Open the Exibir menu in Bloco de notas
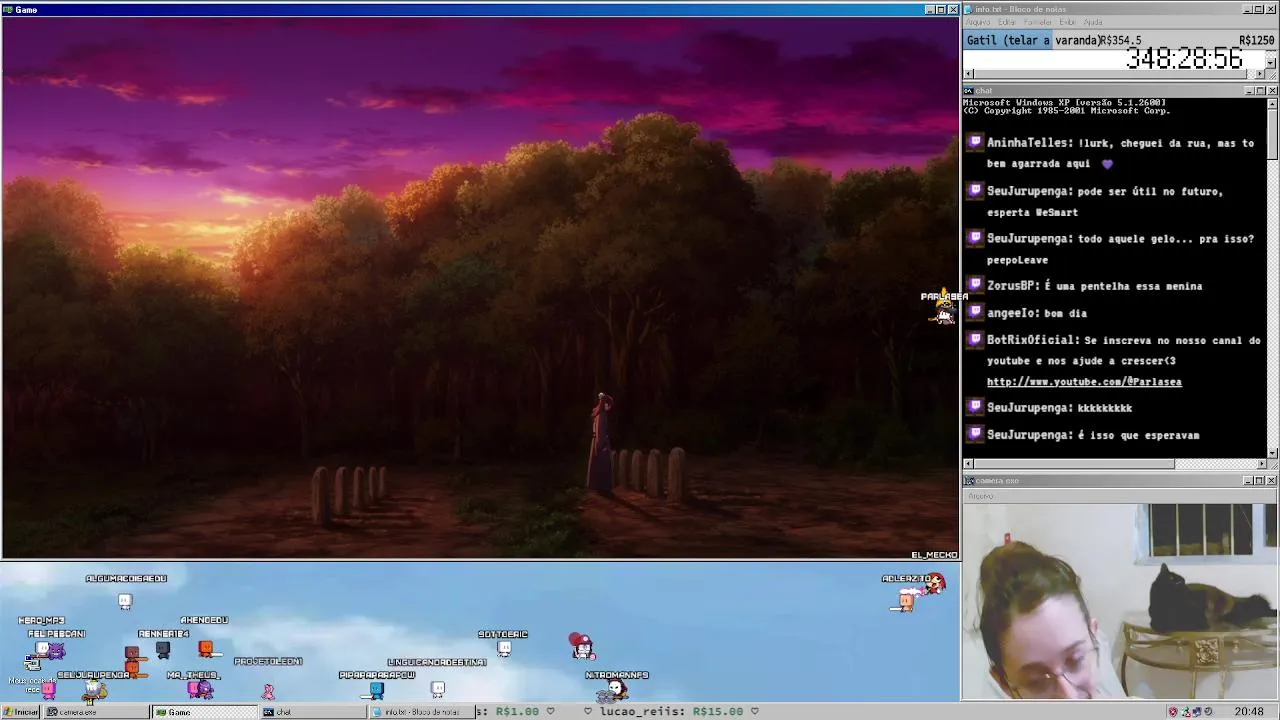 [x=1068, y=22]
